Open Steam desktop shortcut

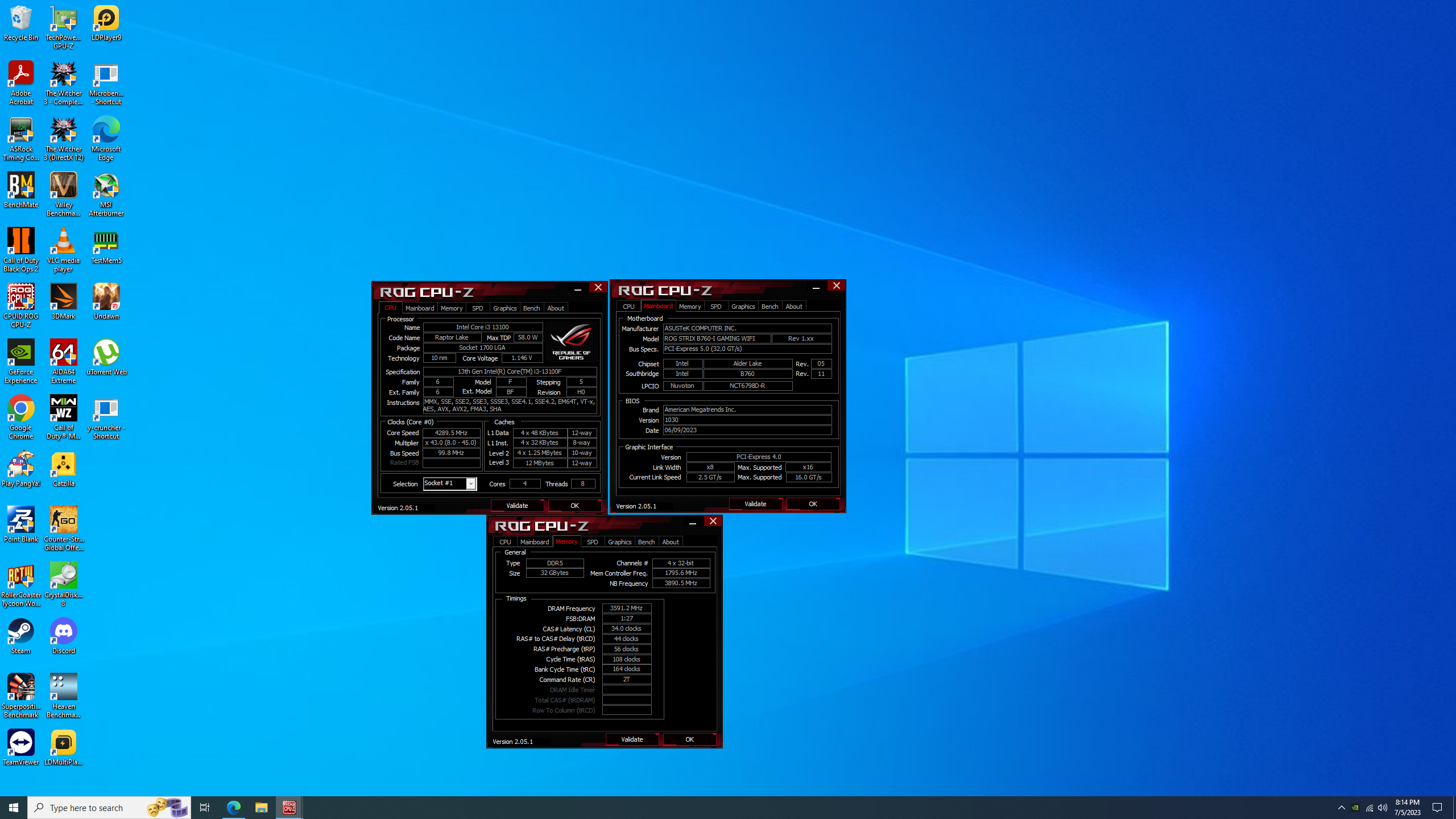pos(21,636)
